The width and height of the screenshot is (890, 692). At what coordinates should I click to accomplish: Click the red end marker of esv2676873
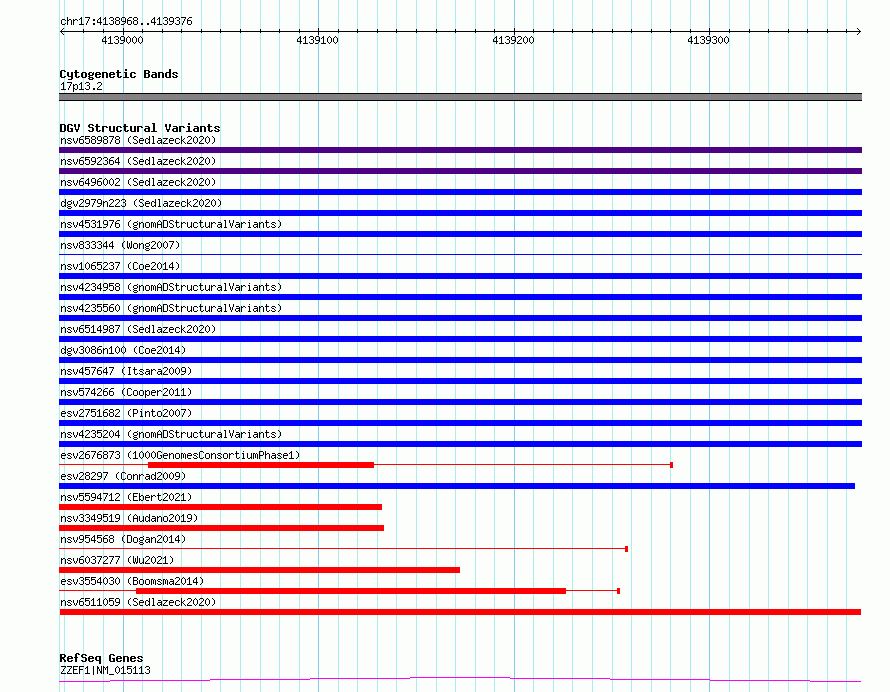(x=671, y=465)
